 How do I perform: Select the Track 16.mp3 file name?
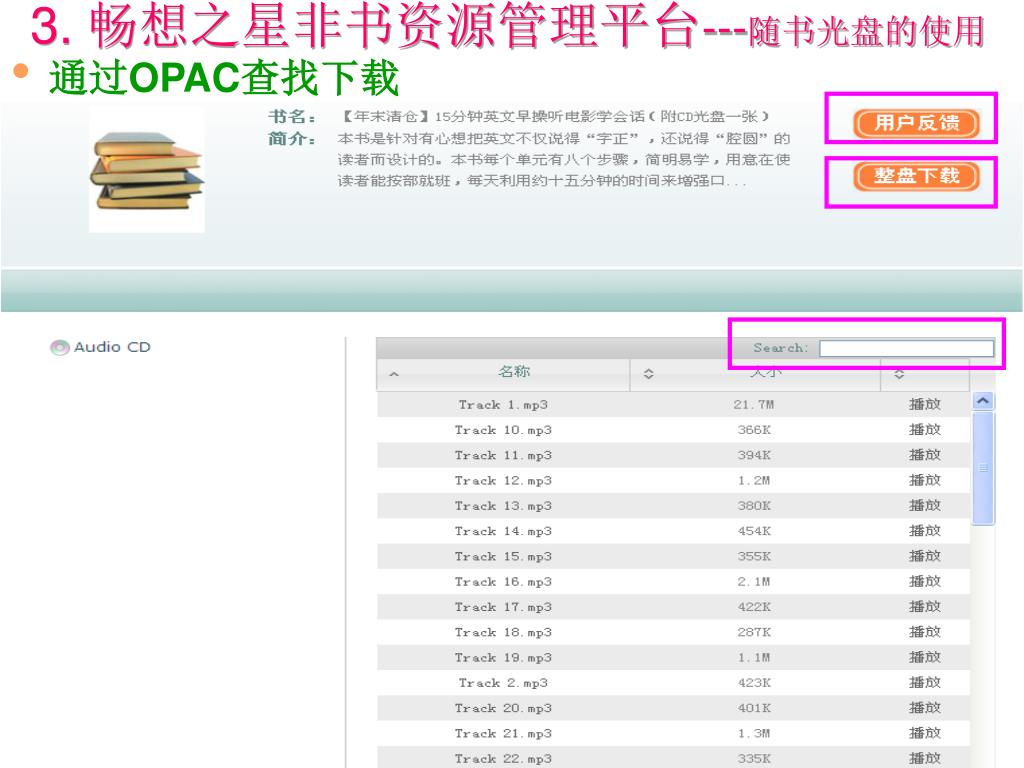[x=503, y=582]
